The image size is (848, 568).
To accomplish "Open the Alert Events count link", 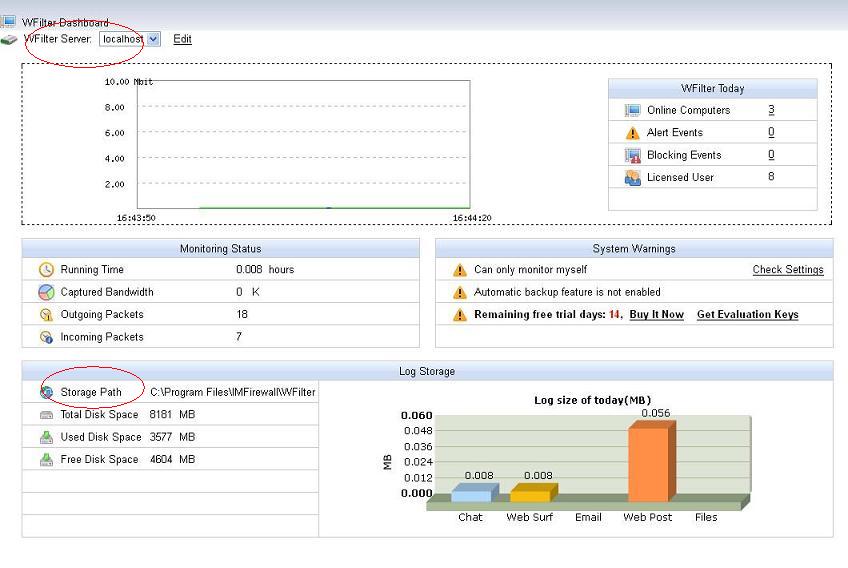I will 771,133.
